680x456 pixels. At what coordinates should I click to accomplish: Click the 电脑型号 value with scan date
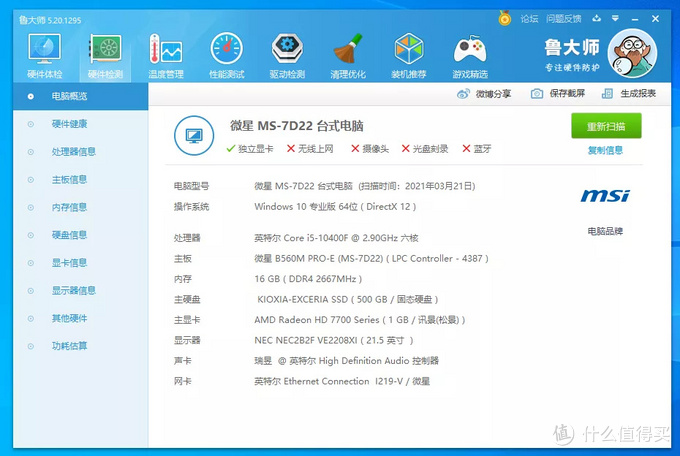coord(365,186)
